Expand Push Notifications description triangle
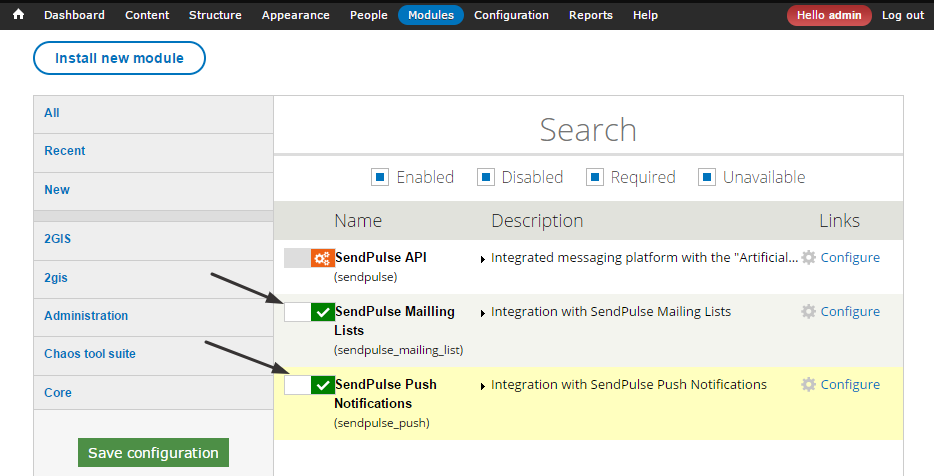The width and height of the screenshot is (934, 476). pyautogui.click(x=483, y=386)
